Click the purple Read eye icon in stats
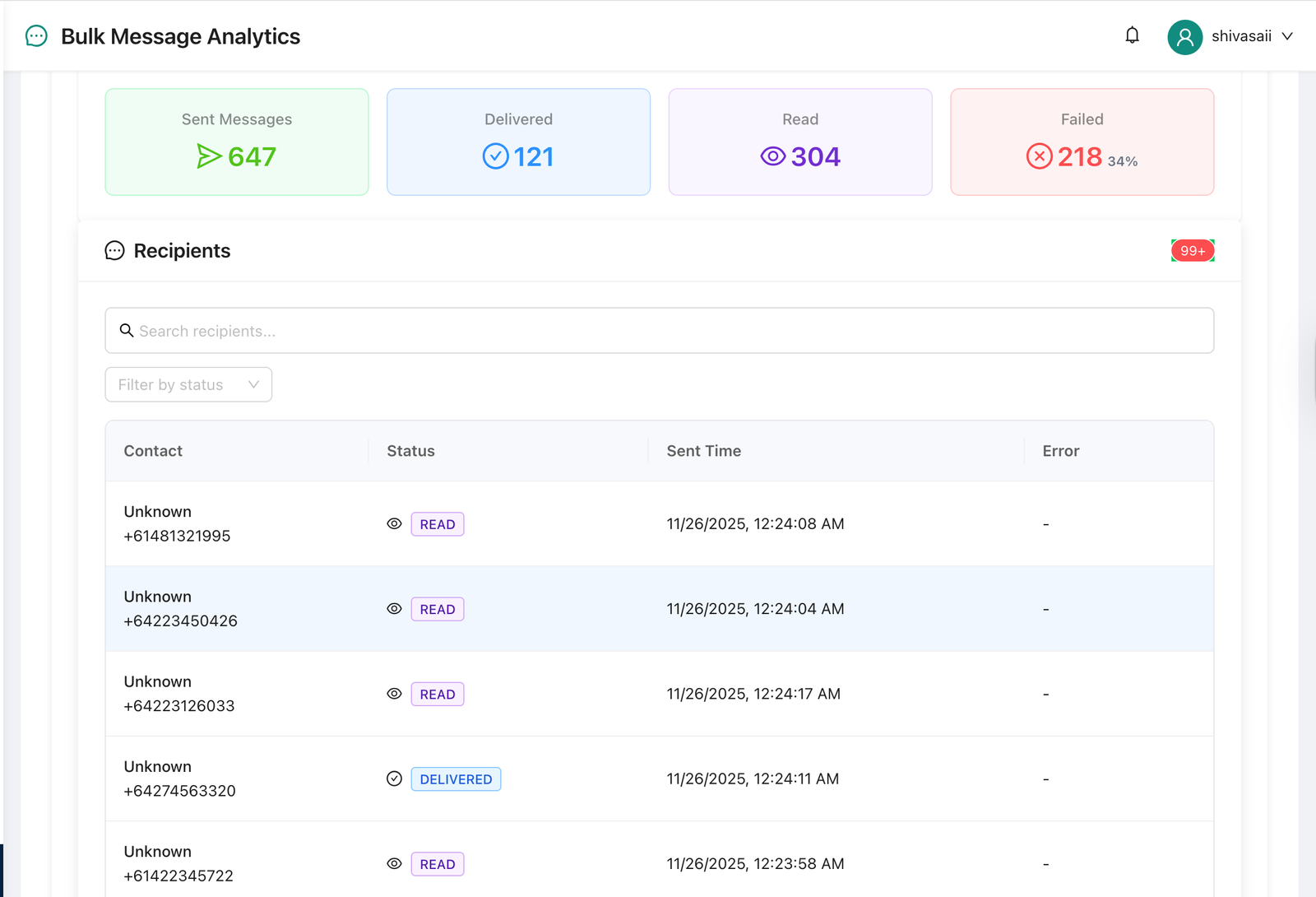 click(772, 156)
